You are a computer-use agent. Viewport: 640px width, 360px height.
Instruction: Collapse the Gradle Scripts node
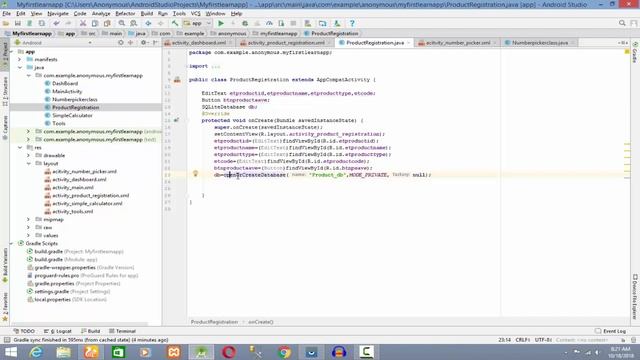click(x=11, y=243)
